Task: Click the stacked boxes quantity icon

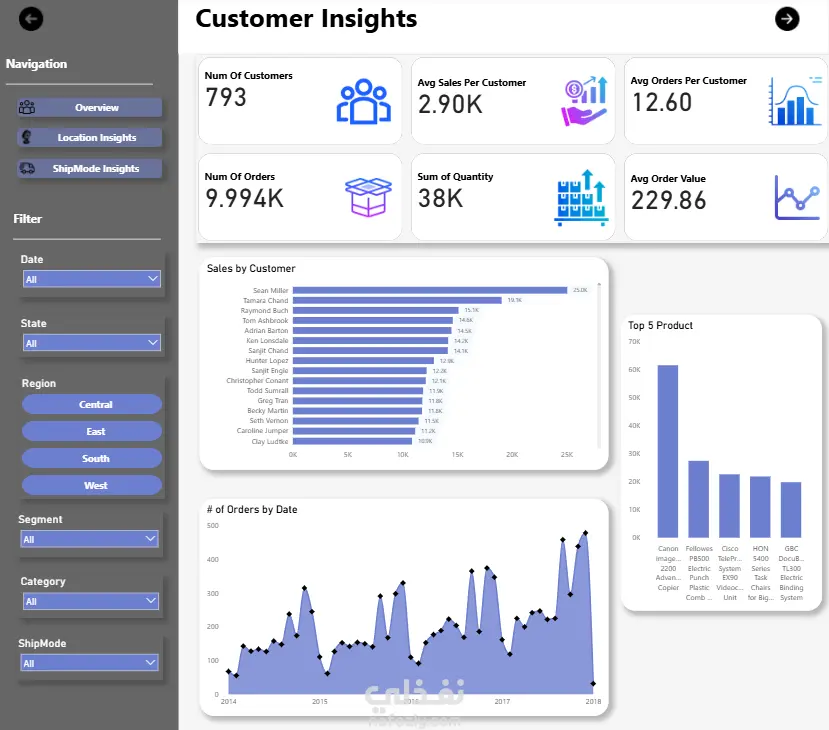Action: click(582, 198)
